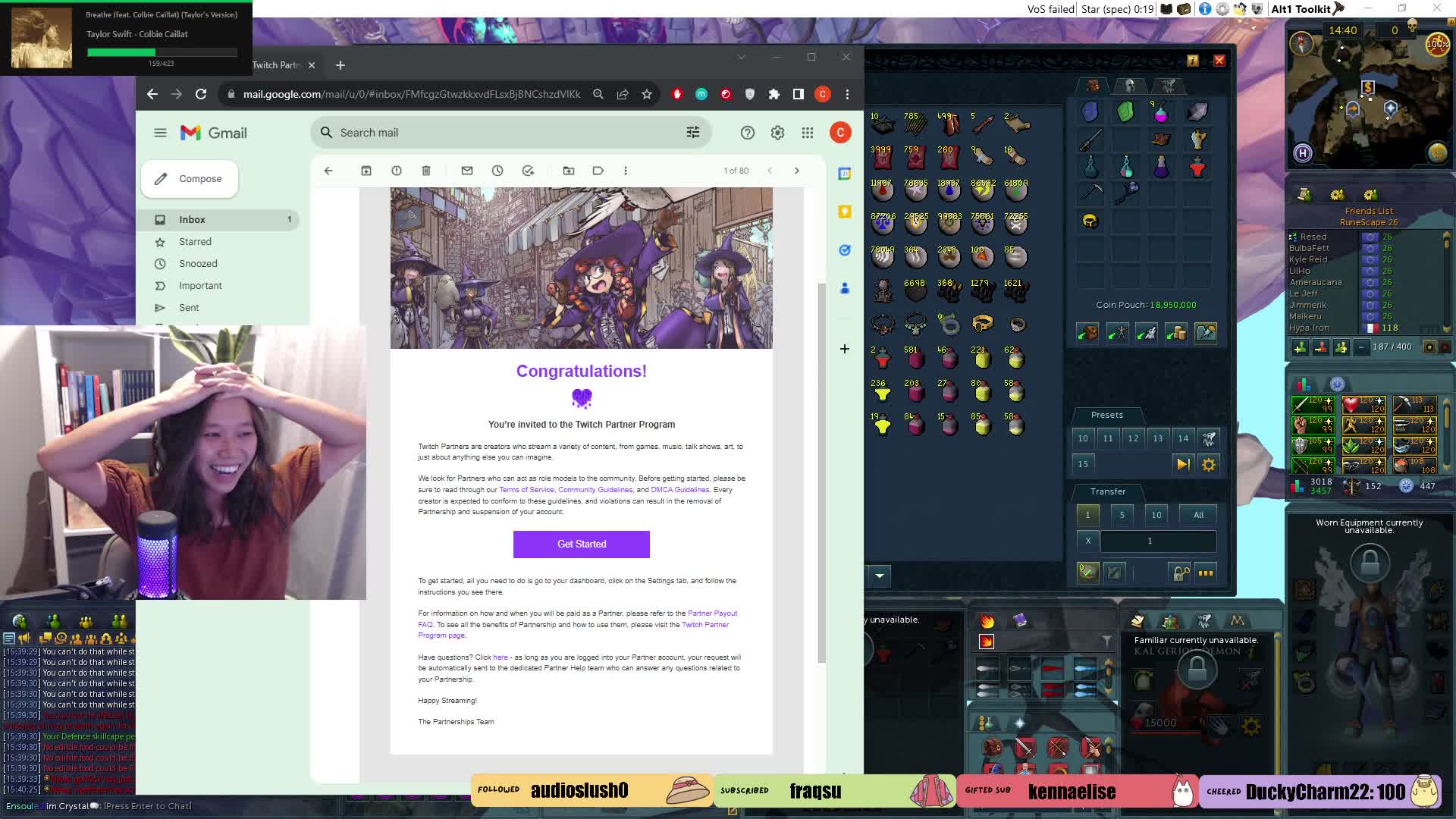
Task: Click the deposit carried items bank button
Action: [1087, 332]
